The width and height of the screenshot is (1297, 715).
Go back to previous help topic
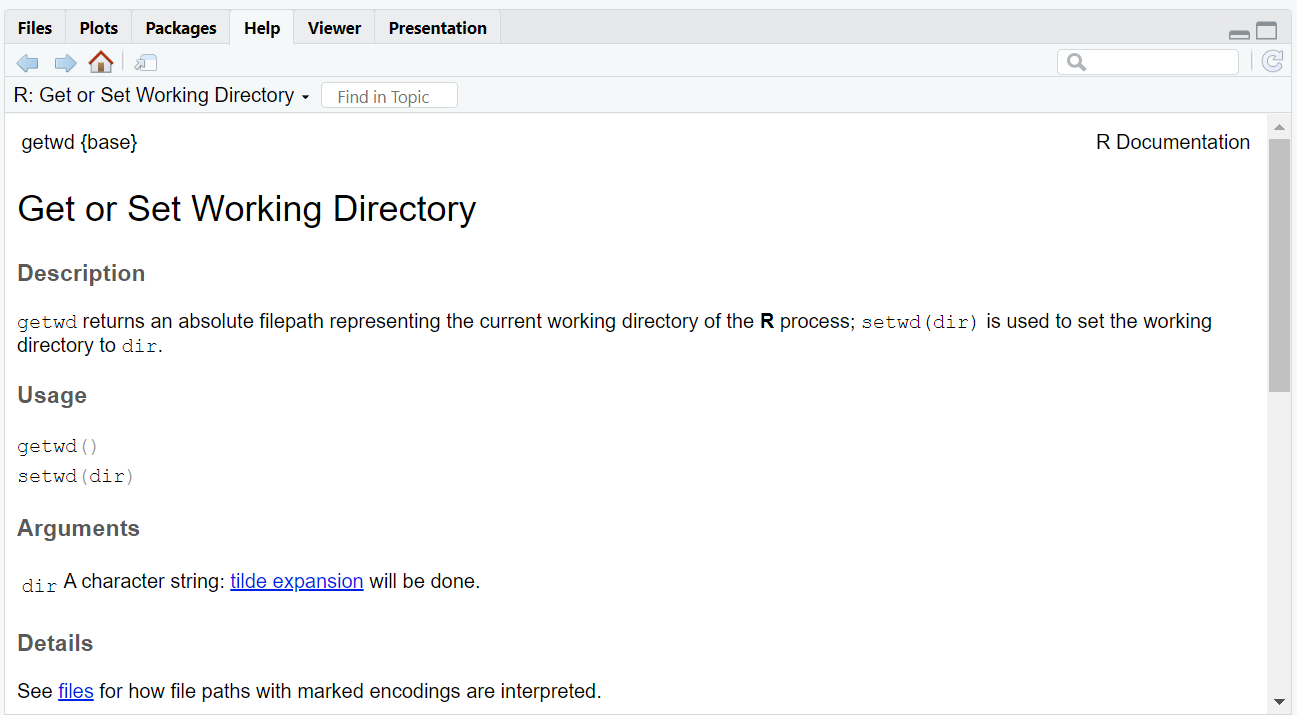click(x=28, y=63)
